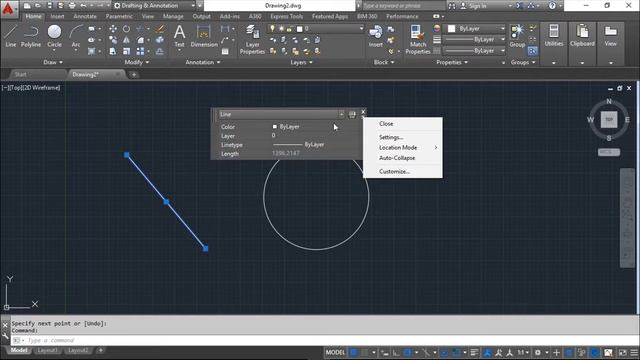Toggle clean screen in status bar
This screenshot has height=360, width=640.
tap(622, 353)
